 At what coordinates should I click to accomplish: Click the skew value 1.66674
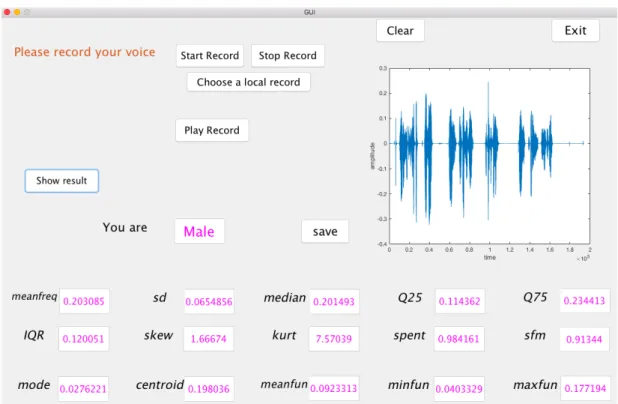(208, 339)
